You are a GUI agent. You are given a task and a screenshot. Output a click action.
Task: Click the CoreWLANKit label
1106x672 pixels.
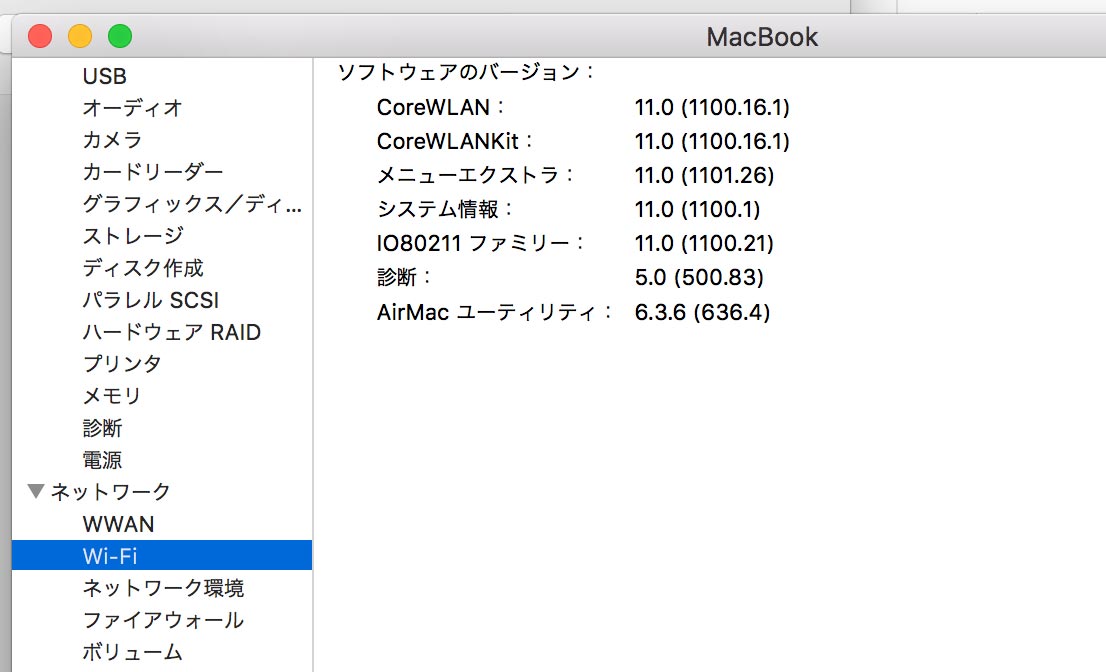(455, 141)
